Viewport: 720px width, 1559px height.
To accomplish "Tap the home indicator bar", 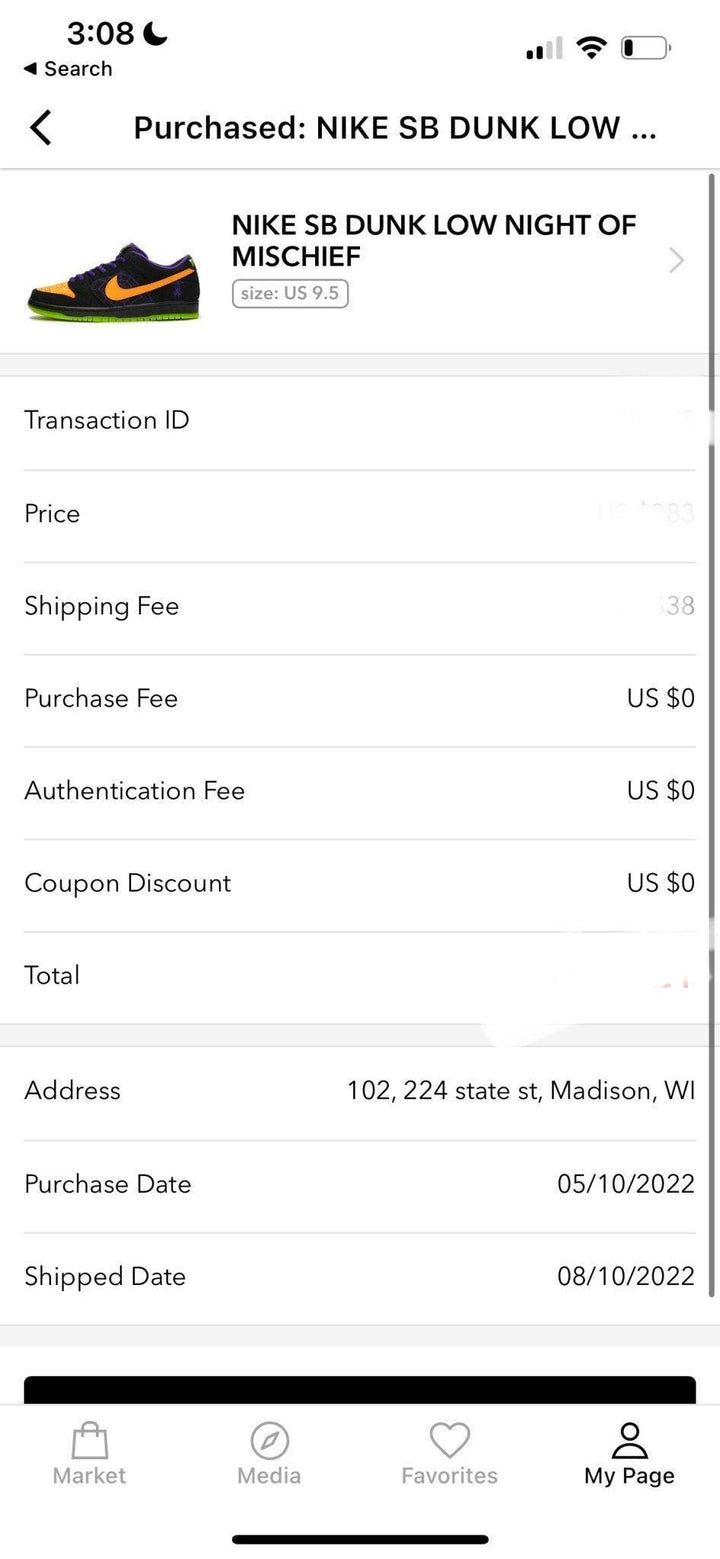I will 360,1539.
